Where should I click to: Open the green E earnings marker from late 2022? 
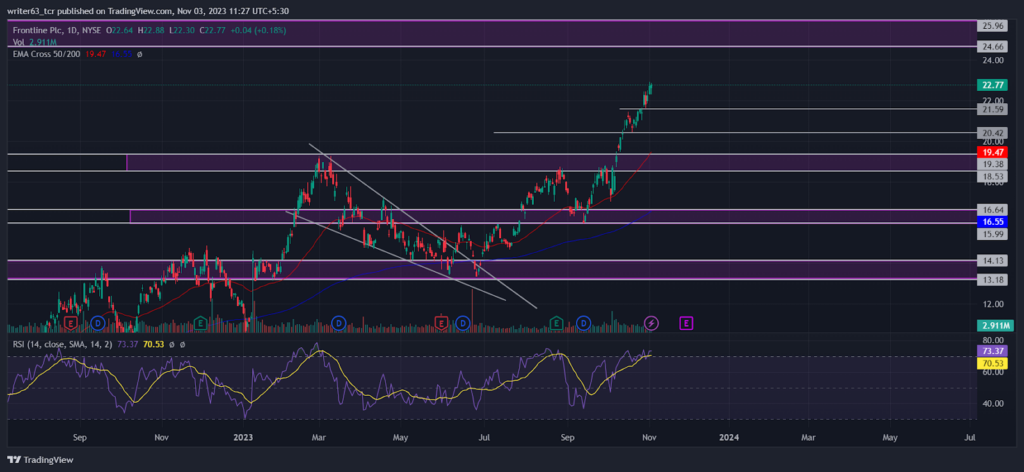200,323
